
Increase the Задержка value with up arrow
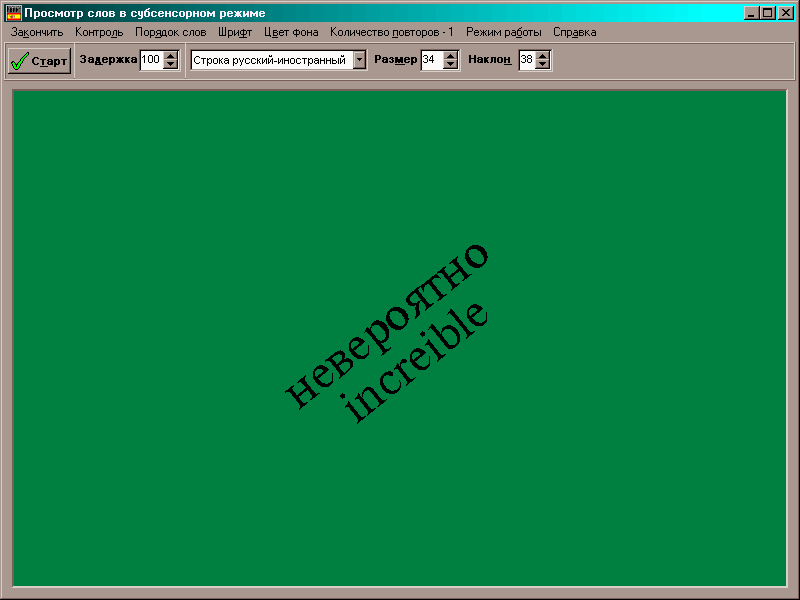[171, 56]
